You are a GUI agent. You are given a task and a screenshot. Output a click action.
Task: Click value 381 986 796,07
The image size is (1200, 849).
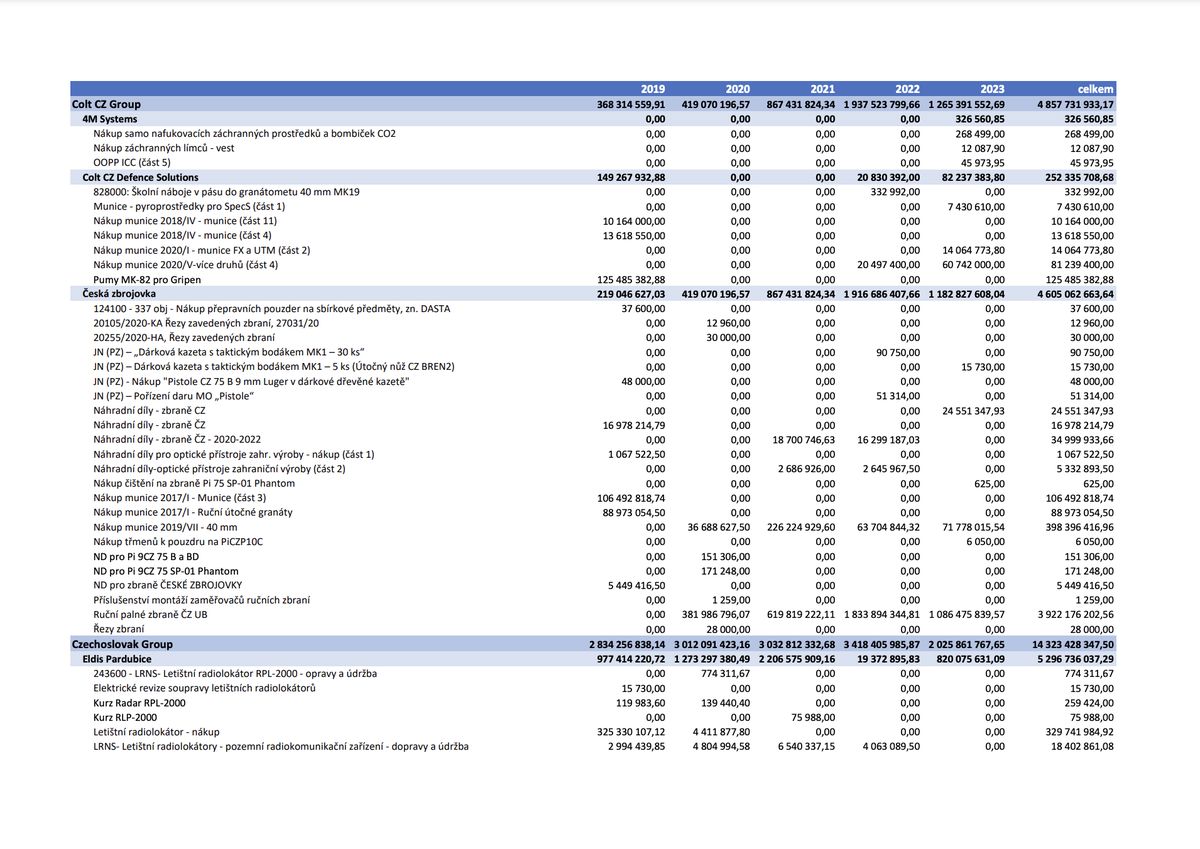point(715,614)
